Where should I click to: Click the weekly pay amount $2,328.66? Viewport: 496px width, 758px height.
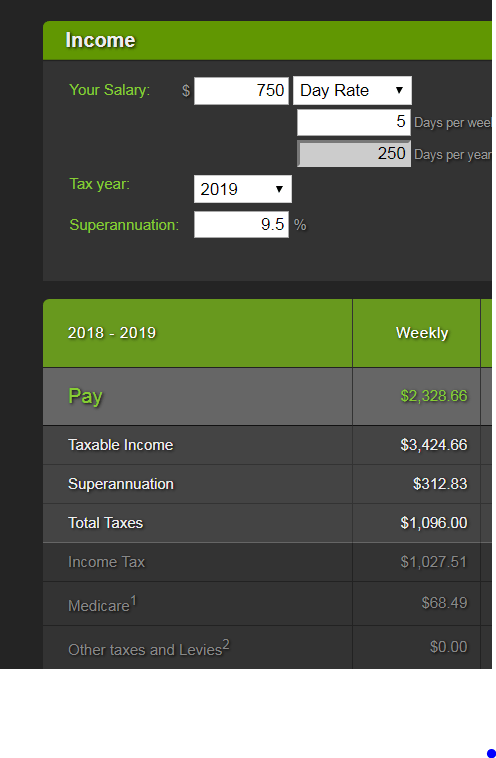pyautogui.click(x=434, y=396)
